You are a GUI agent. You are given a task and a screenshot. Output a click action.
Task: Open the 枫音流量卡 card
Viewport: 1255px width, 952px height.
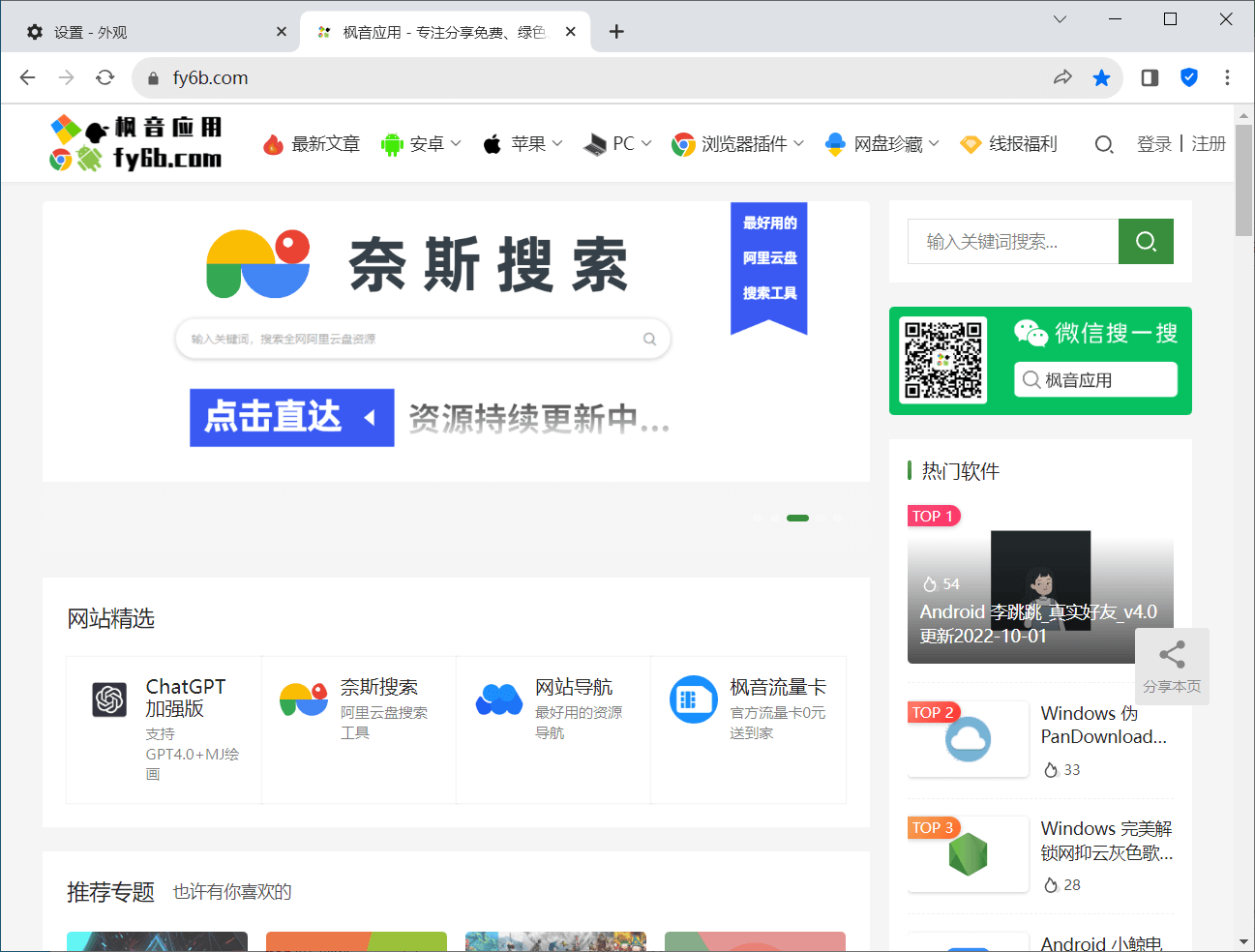748,729
